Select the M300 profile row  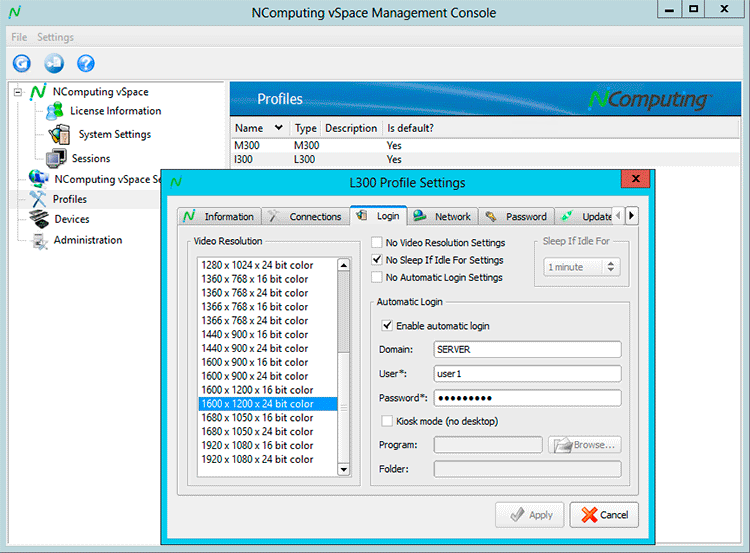(x=485, y=145)
